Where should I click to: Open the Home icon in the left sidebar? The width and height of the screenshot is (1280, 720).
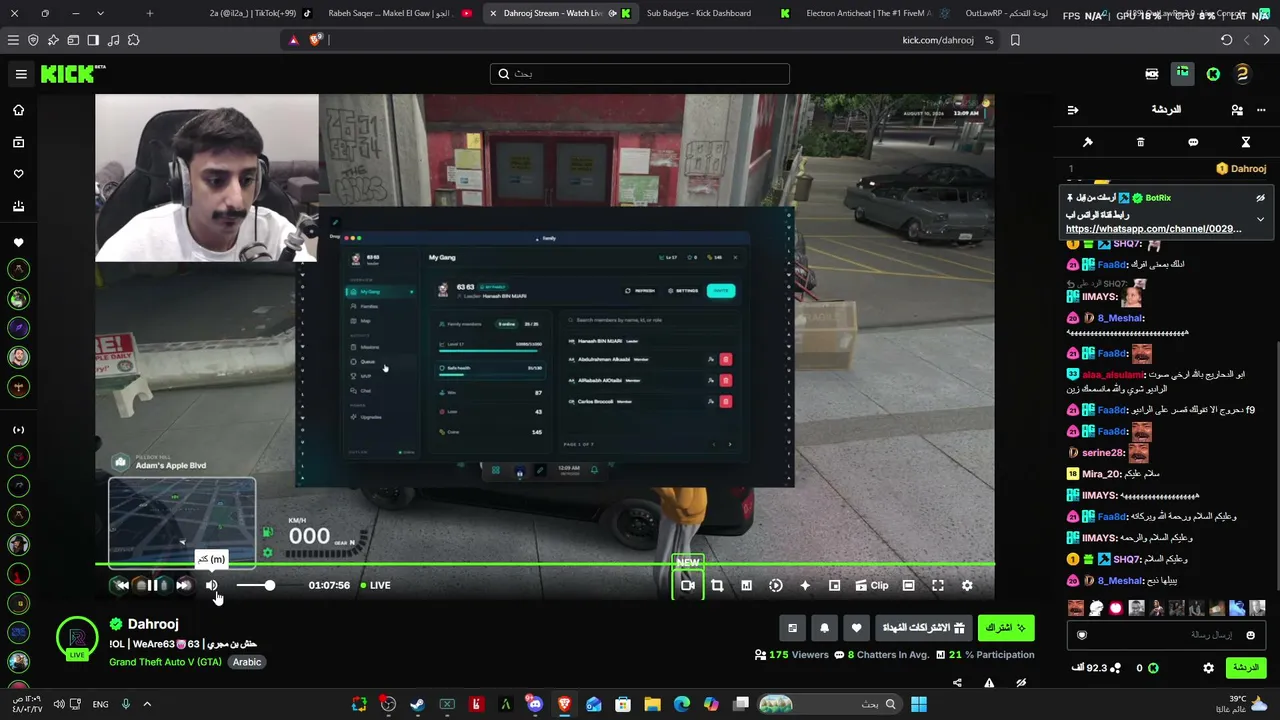[x=18, y=110]
